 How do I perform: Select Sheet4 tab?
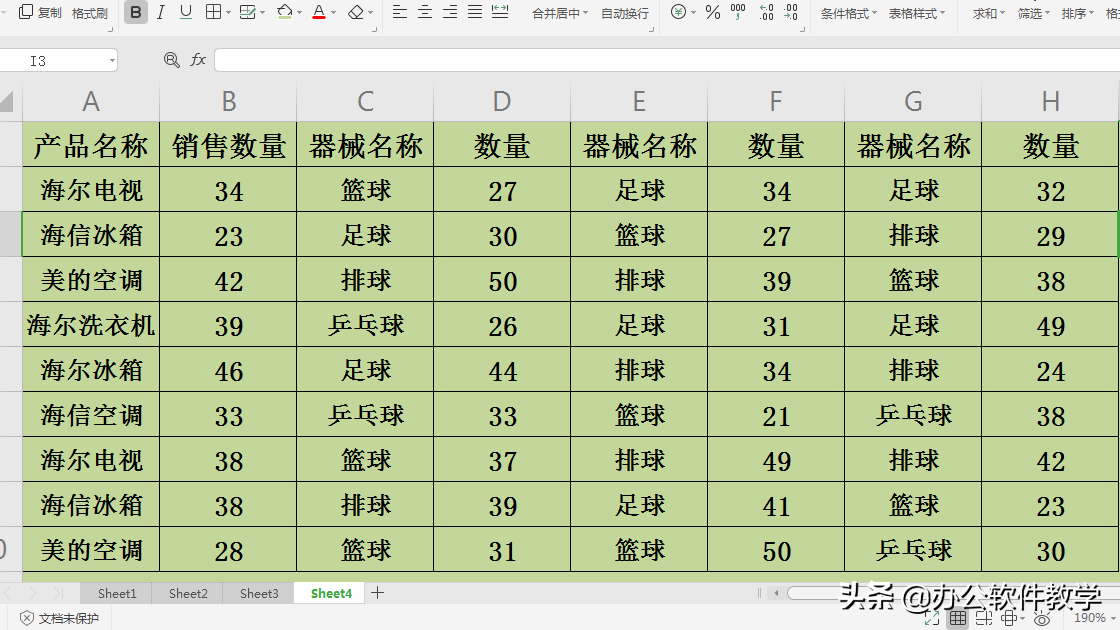(x=331, y=593)
